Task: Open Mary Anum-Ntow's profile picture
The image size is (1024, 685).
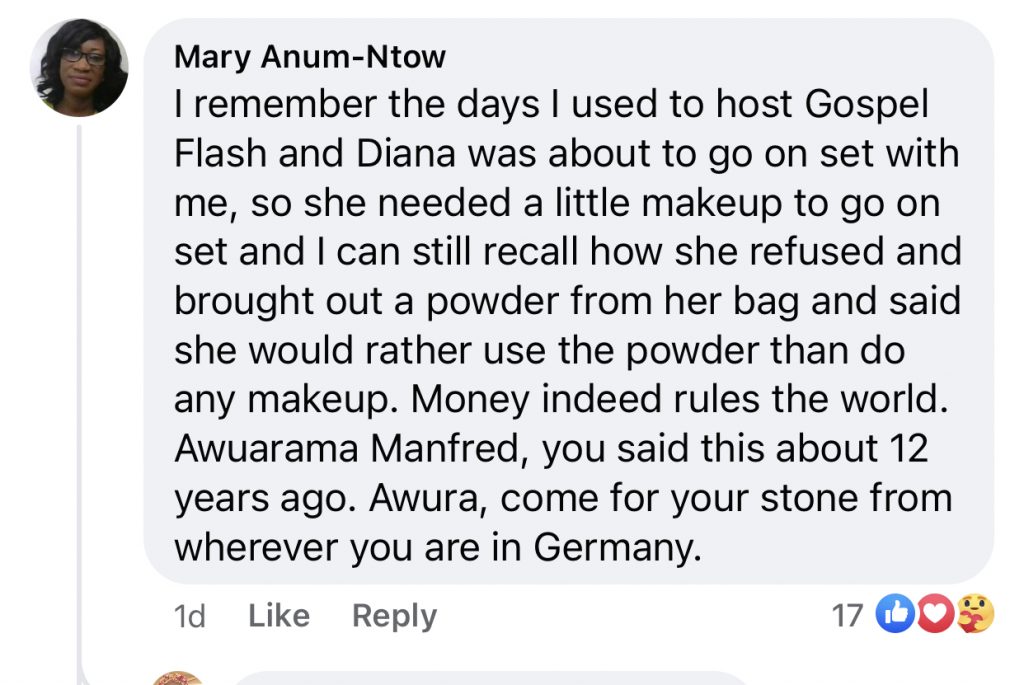Action: (81, 69)
